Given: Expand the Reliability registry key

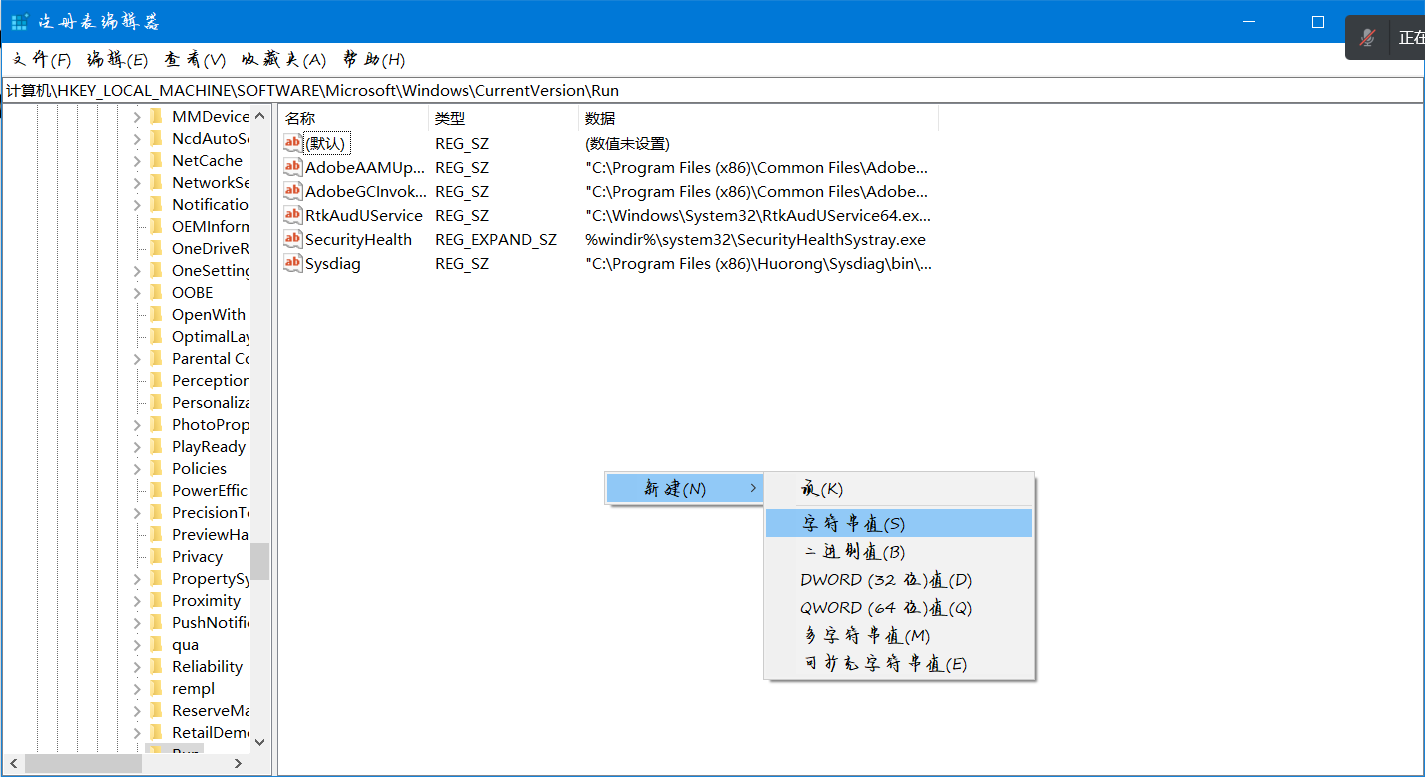Looking at the screenshot, I should click(x=139, y=666).
